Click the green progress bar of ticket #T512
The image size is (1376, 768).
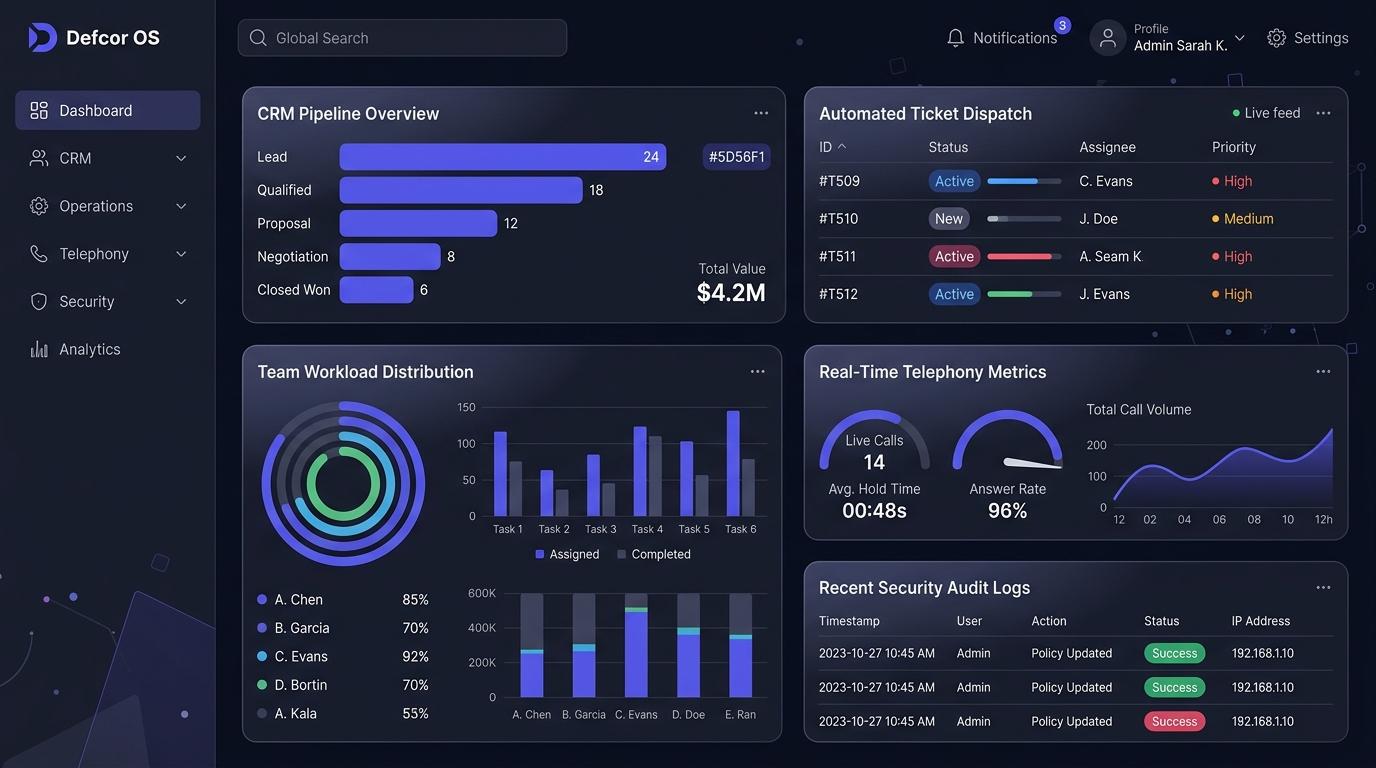(1024, 294)
